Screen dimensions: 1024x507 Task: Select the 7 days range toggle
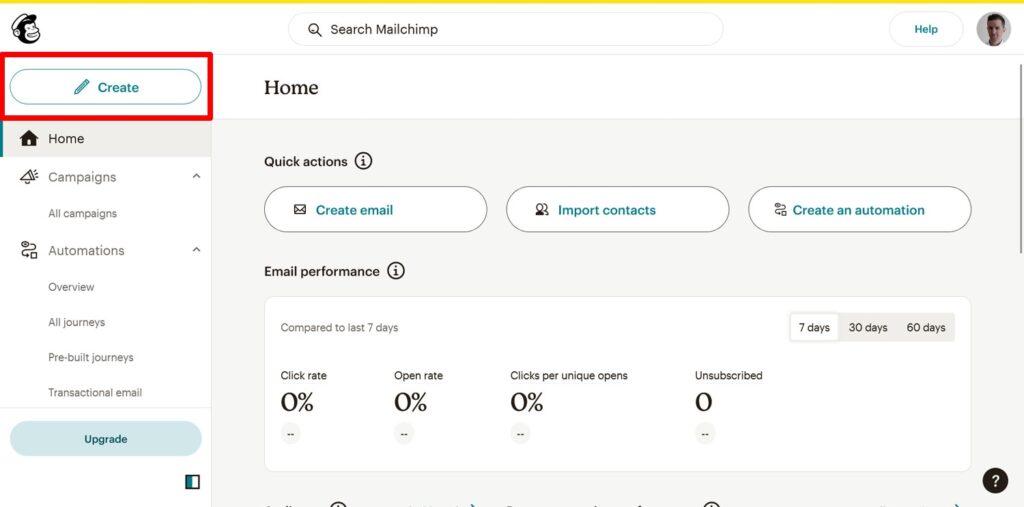point(814,328)
